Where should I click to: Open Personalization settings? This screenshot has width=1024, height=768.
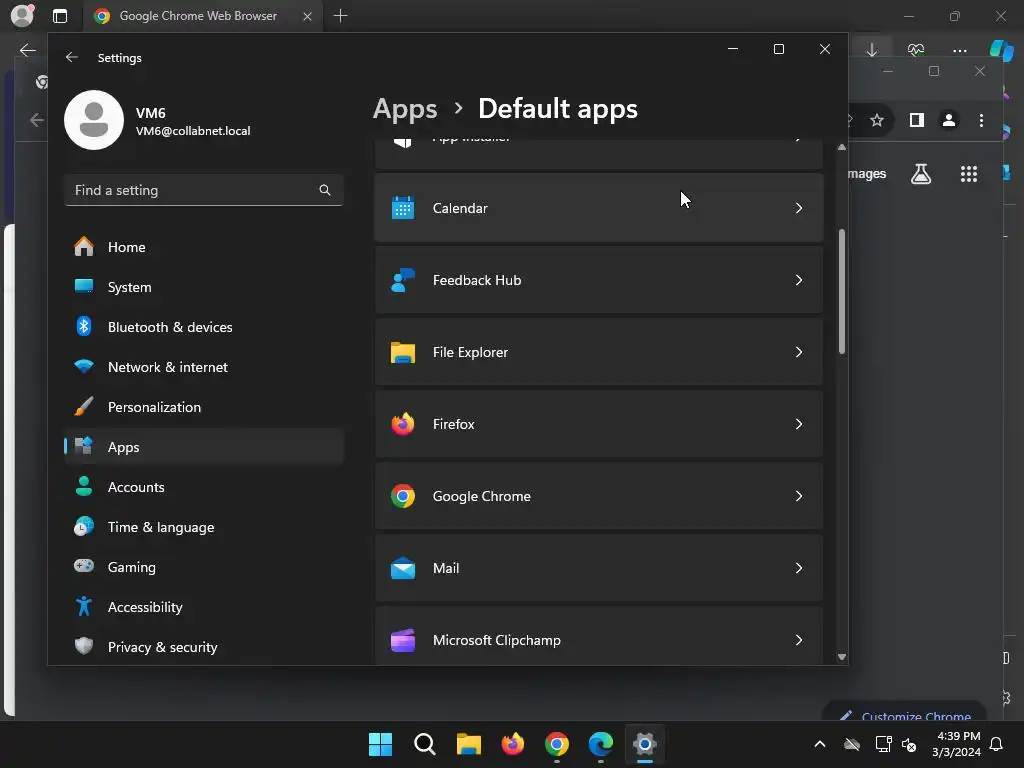point(204,407)
